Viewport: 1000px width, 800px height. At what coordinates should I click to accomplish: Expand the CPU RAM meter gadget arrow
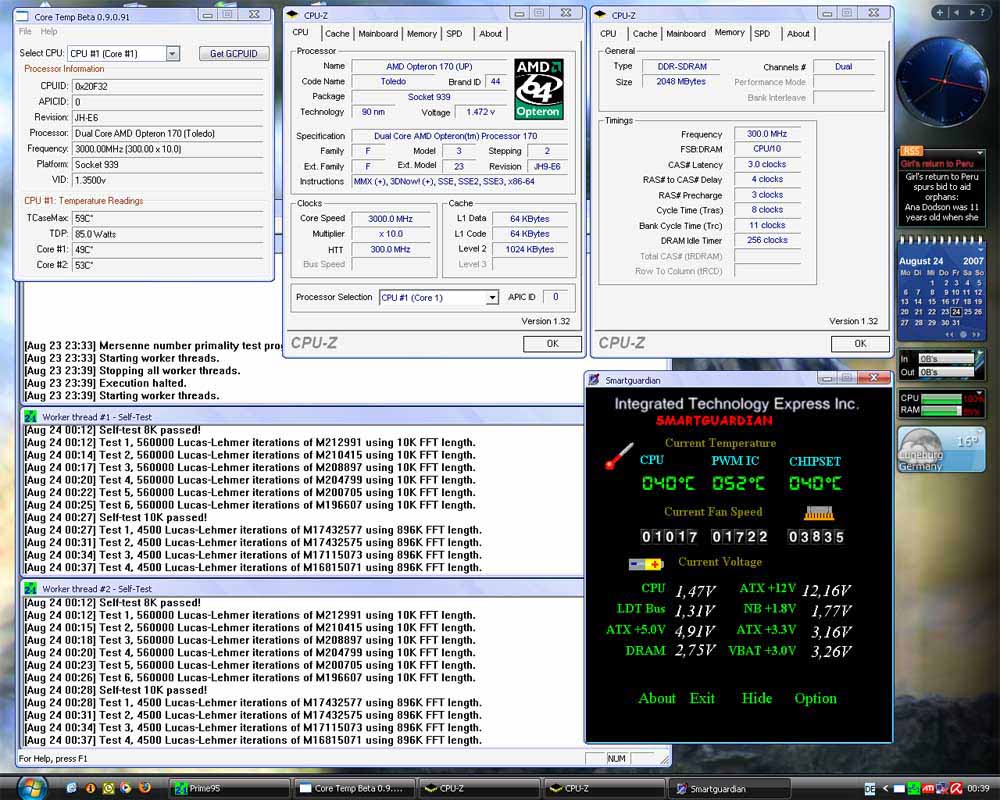coord(980,393)
